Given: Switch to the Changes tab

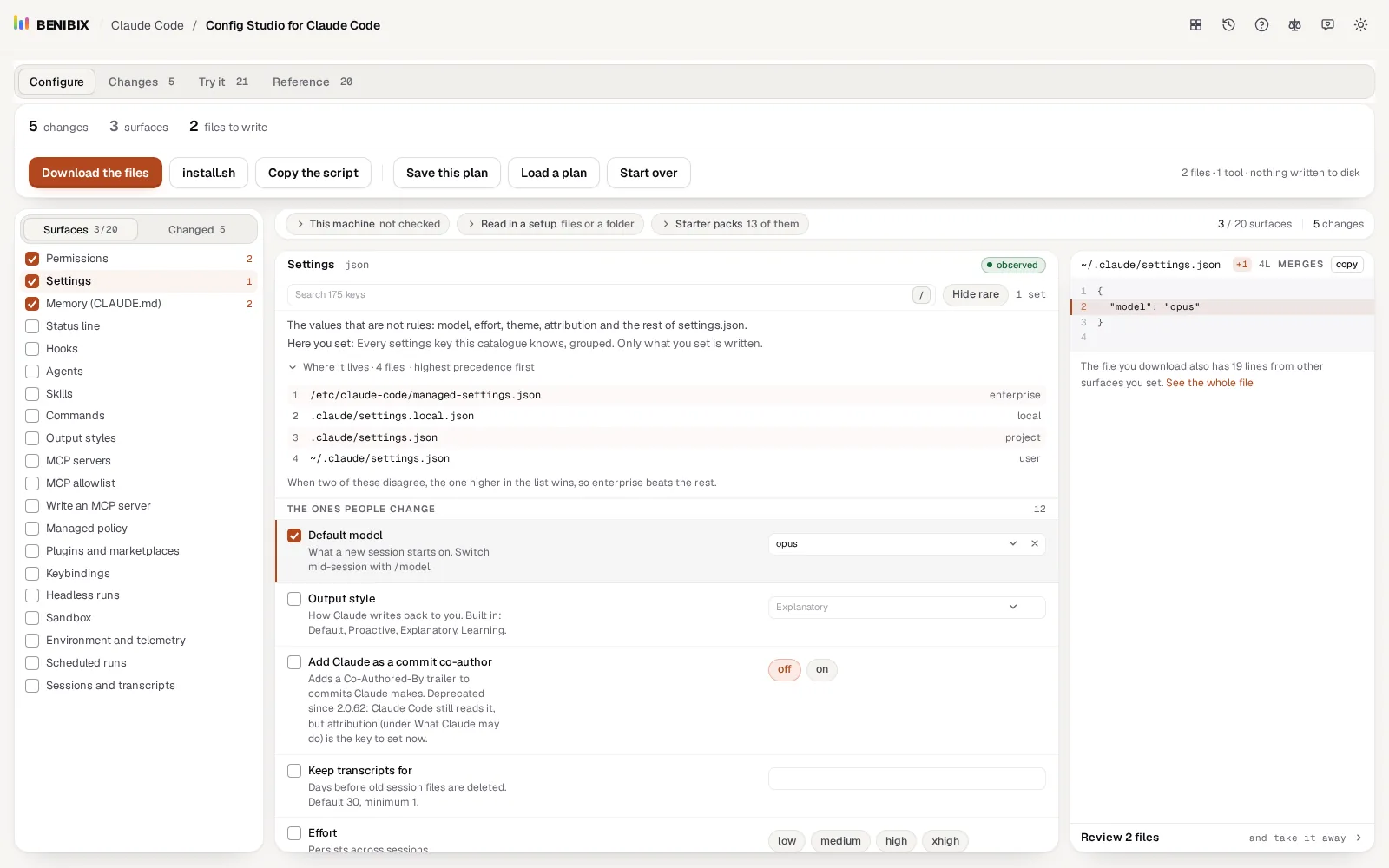Looking at the screenshot, I should tap(142, 82).
